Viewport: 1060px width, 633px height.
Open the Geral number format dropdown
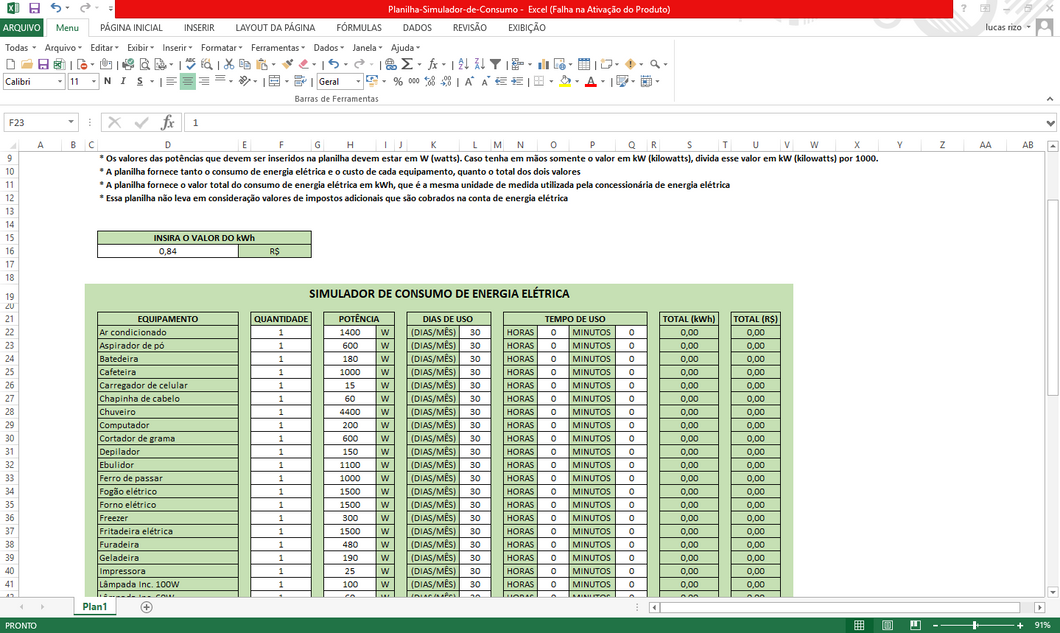pyautogui.click(x=360, y=82)
